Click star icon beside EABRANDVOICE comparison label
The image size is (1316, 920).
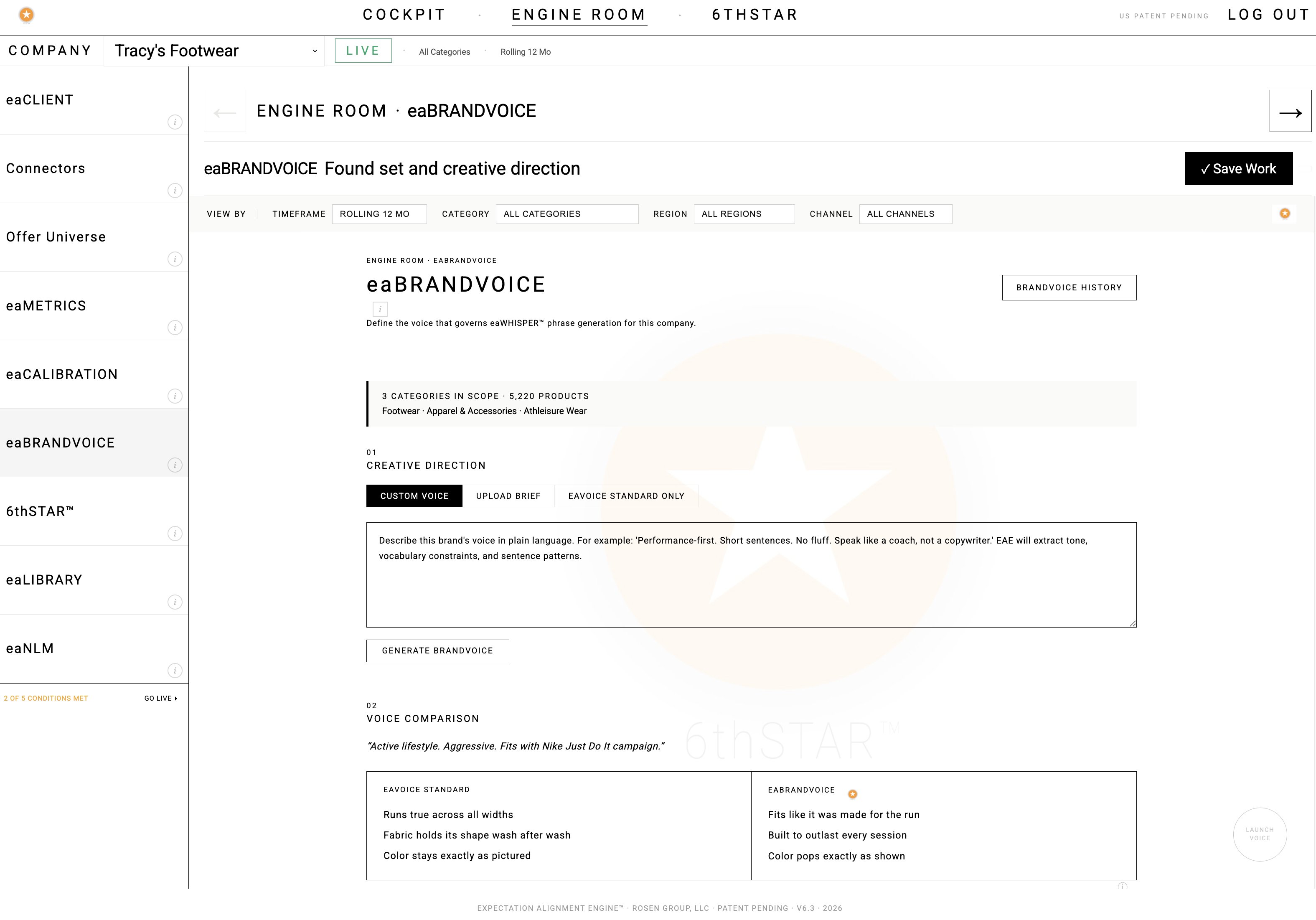pyautogui.click(x=852, y=794)
